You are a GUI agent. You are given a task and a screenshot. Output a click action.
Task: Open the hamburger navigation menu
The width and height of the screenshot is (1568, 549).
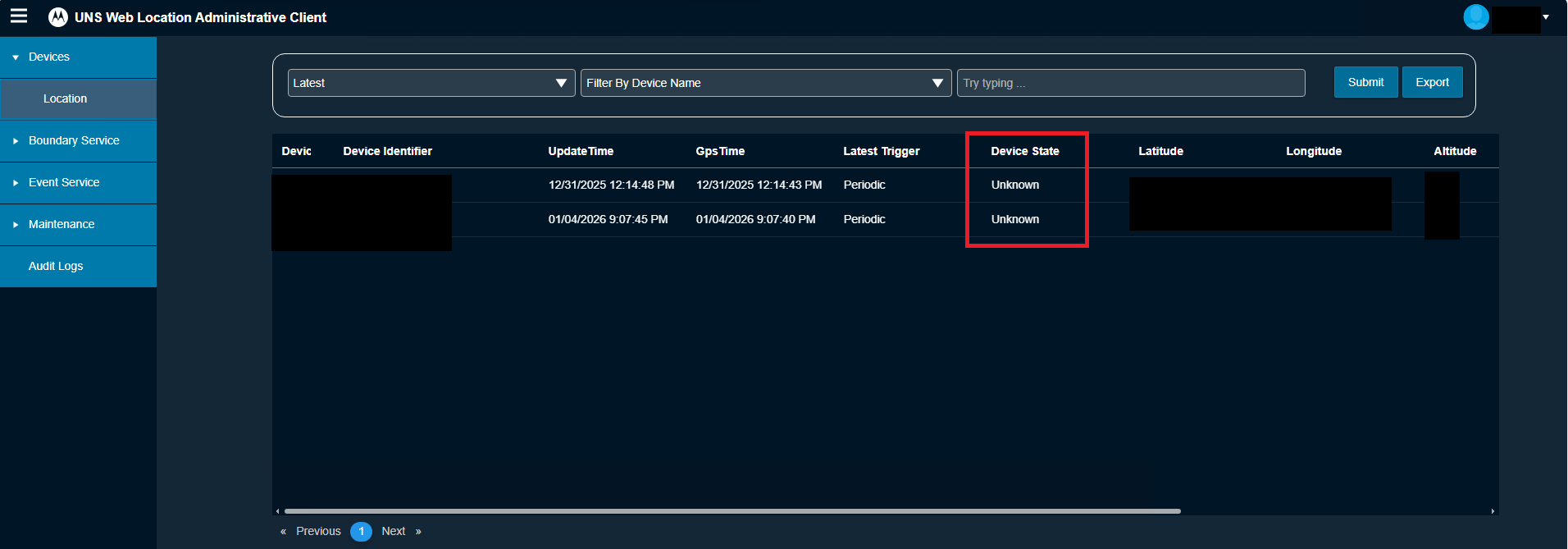(x=19, y=16)
